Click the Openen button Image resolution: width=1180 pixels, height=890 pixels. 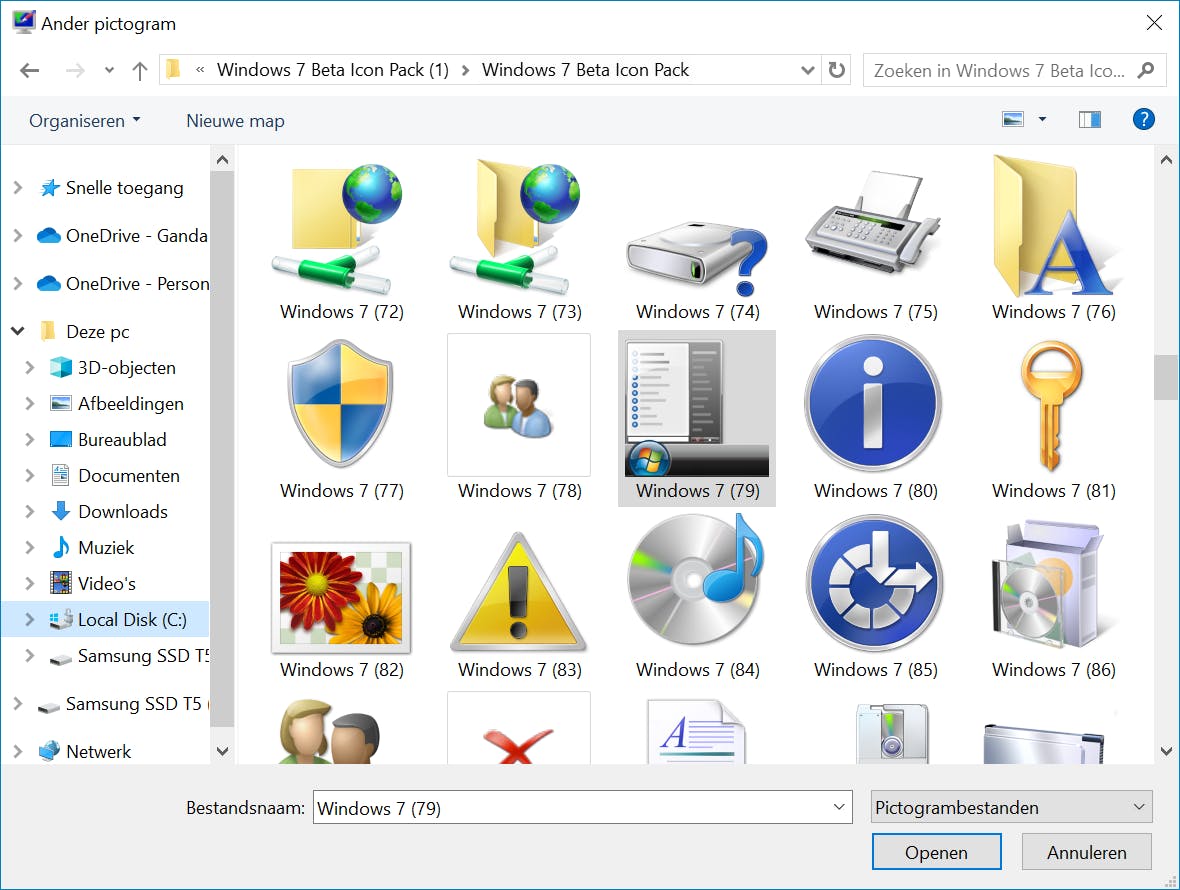[936, 852]
